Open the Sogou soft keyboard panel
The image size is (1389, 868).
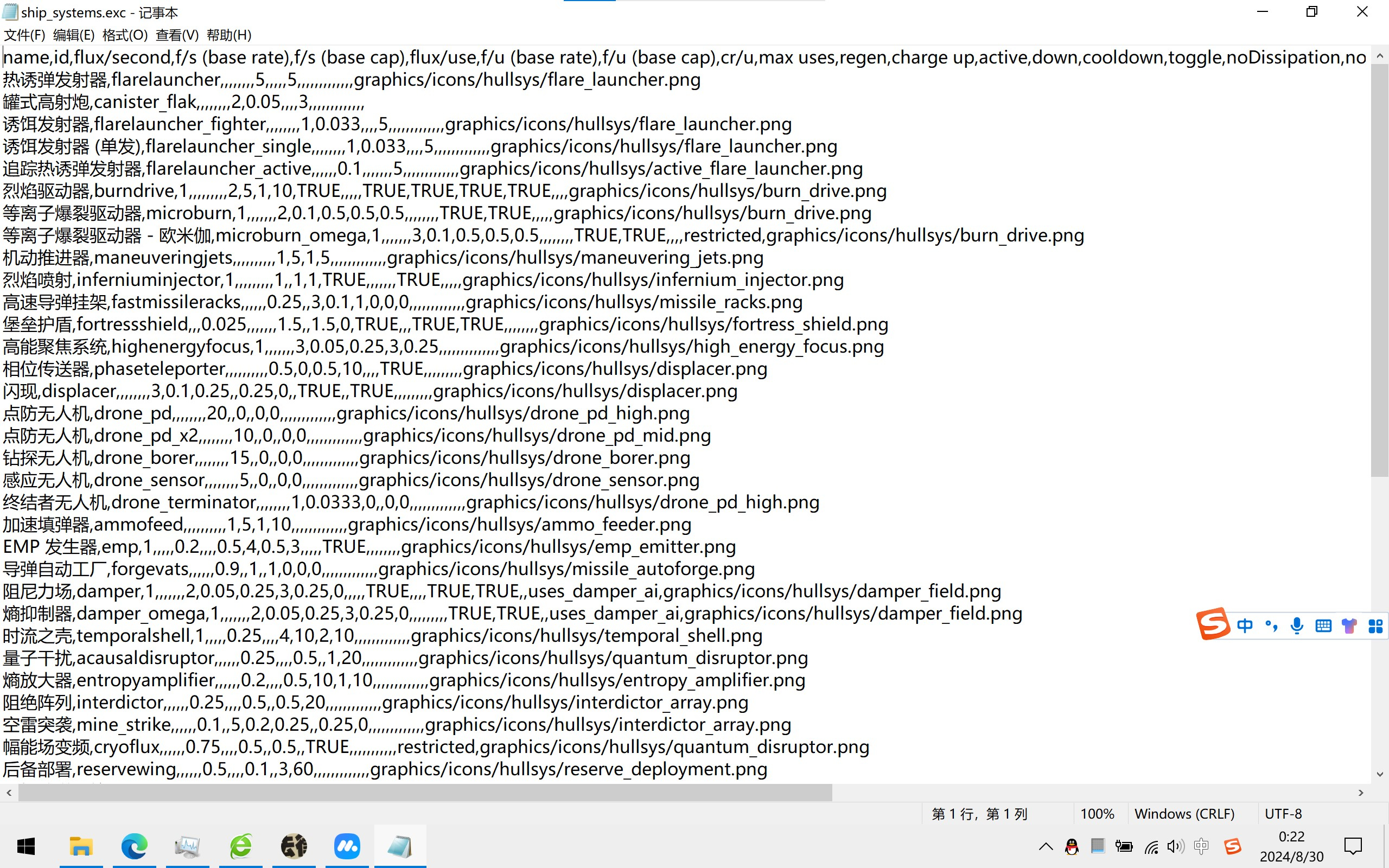(1323, 625)
